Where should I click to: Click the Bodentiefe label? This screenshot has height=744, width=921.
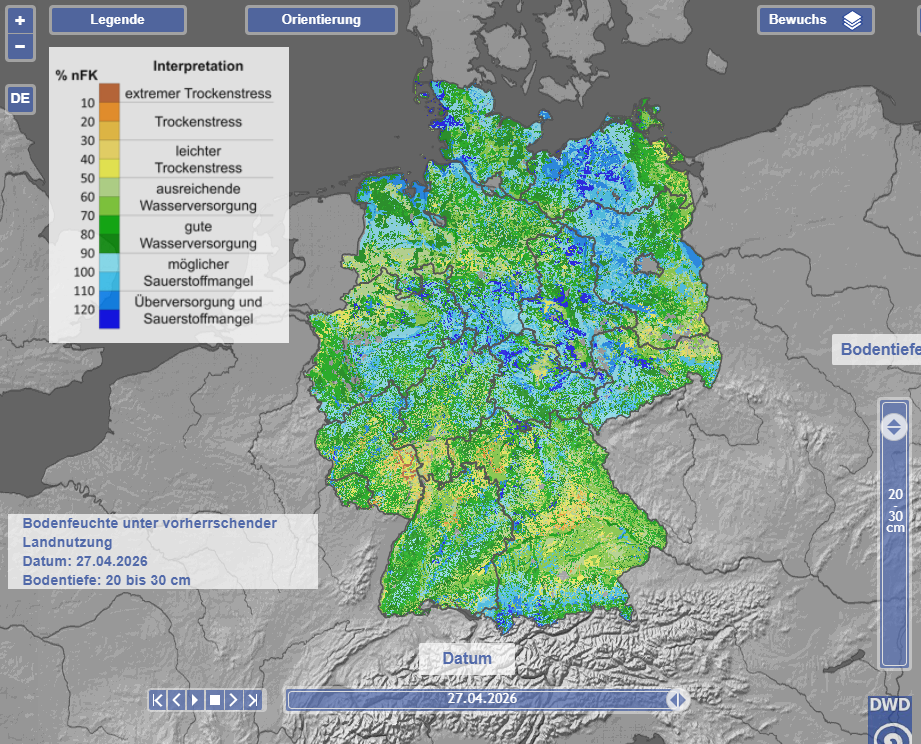877,349
